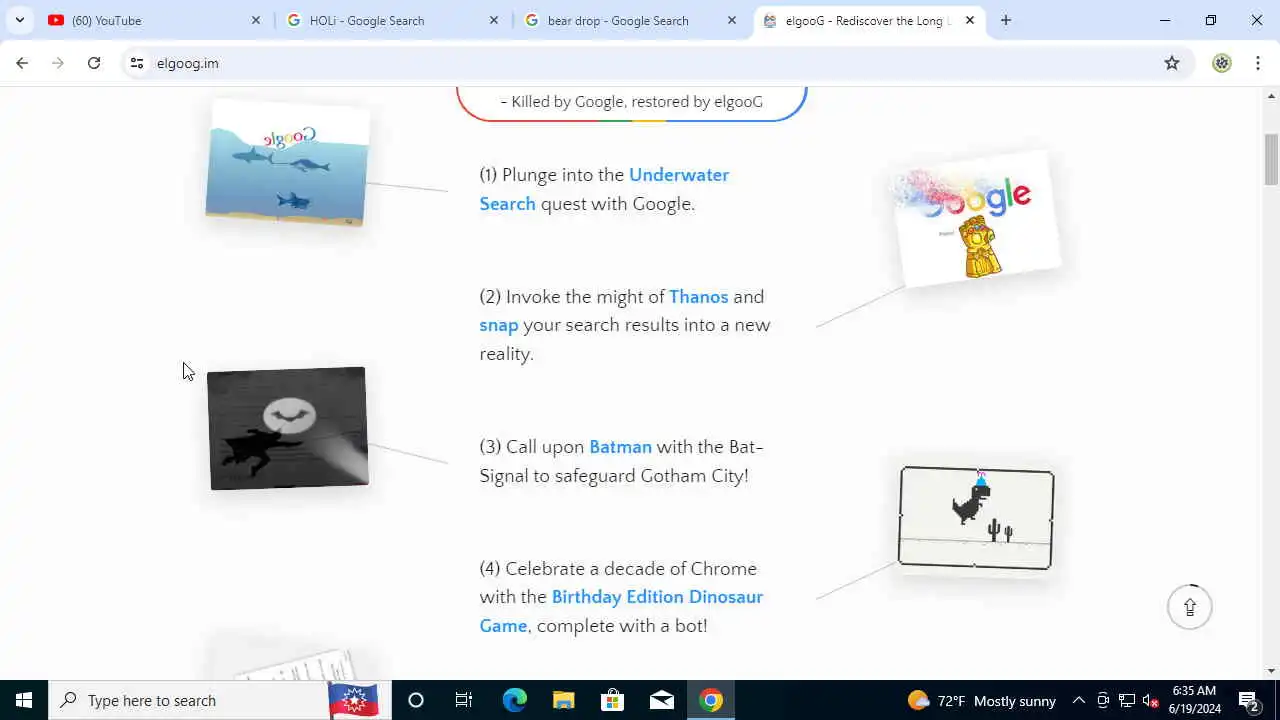
Task: Open Cortana circle icon on taskbar
Action: [x=416, y=700]
